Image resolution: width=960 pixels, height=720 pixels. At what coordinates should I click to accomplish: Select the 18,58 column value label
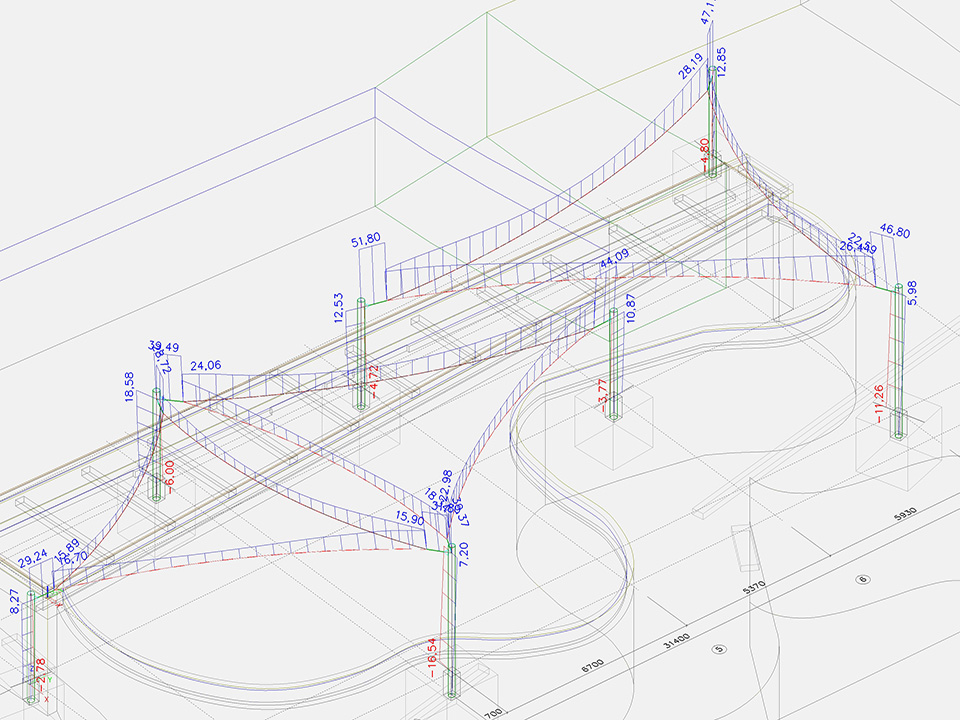(129, 387)
